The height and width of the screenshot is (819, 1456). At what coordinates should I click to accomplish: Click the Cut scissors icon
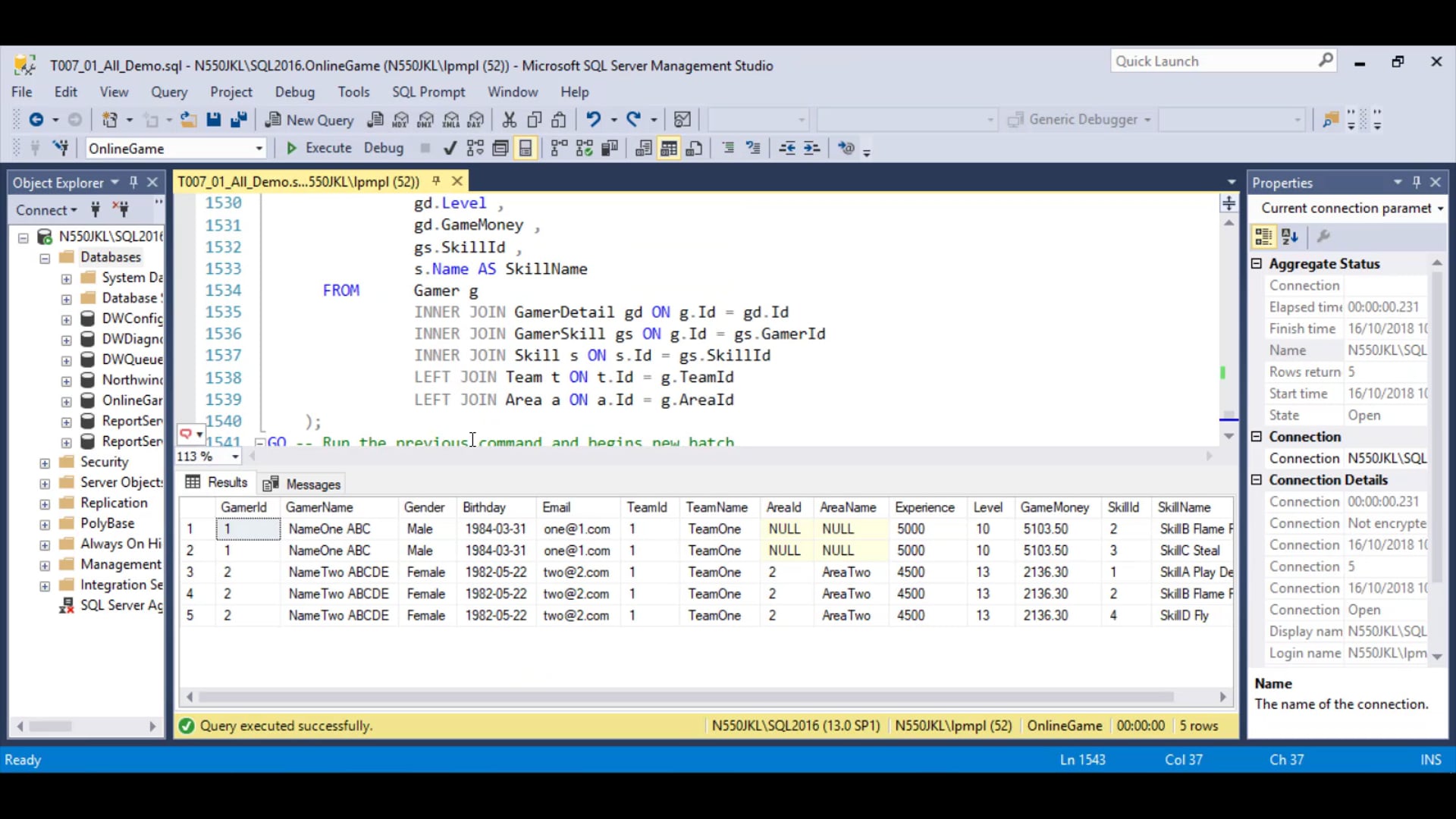click(509, 120)
